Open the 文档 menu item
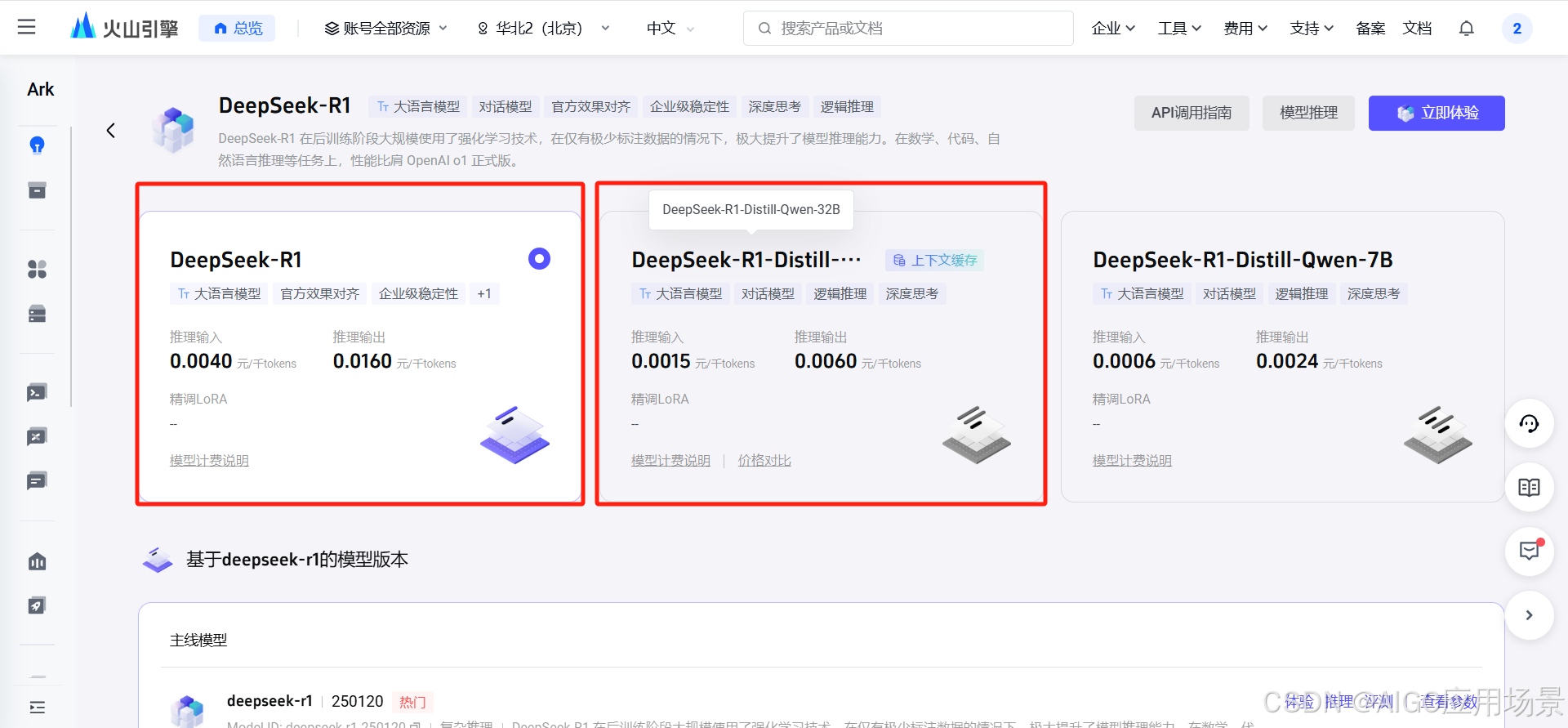This screenshot has width=1568, height=728. tap(1417, 28)
